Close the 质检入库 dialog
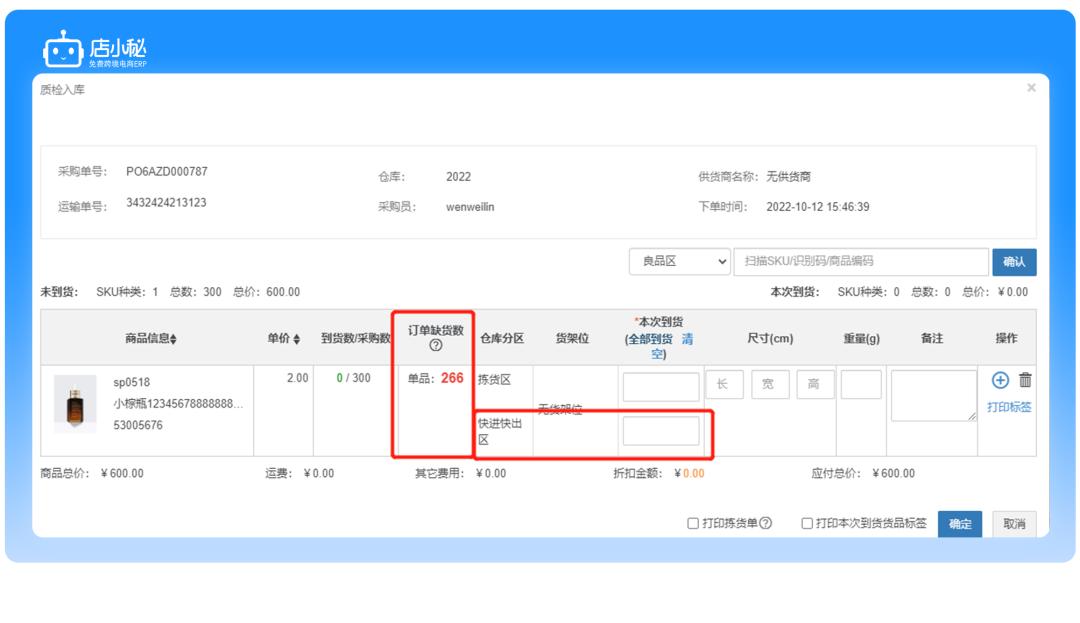The width and height of the screenshot is (1080, 623). point(1031,87)
